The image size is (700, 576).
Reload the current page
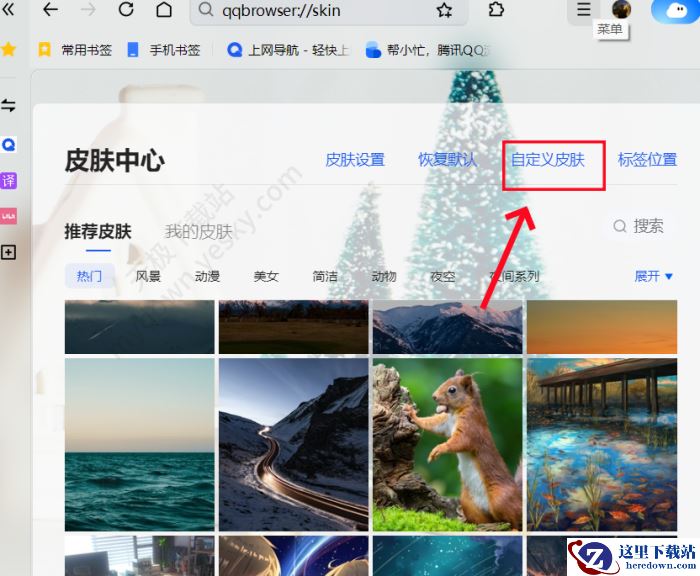(x=126, y=9)
